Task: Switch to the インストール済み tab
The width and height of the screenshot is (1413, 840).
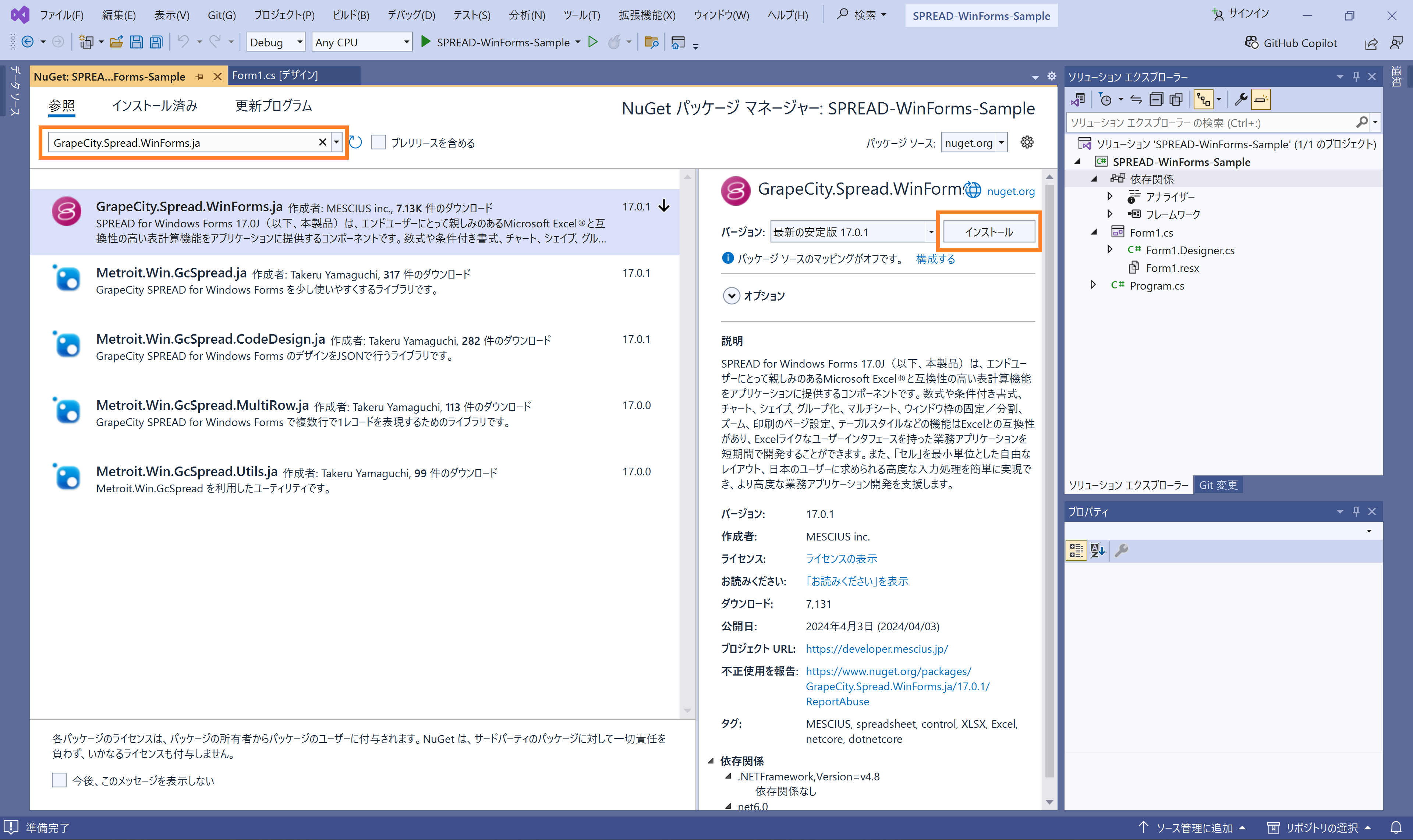Action: [155, 105]
